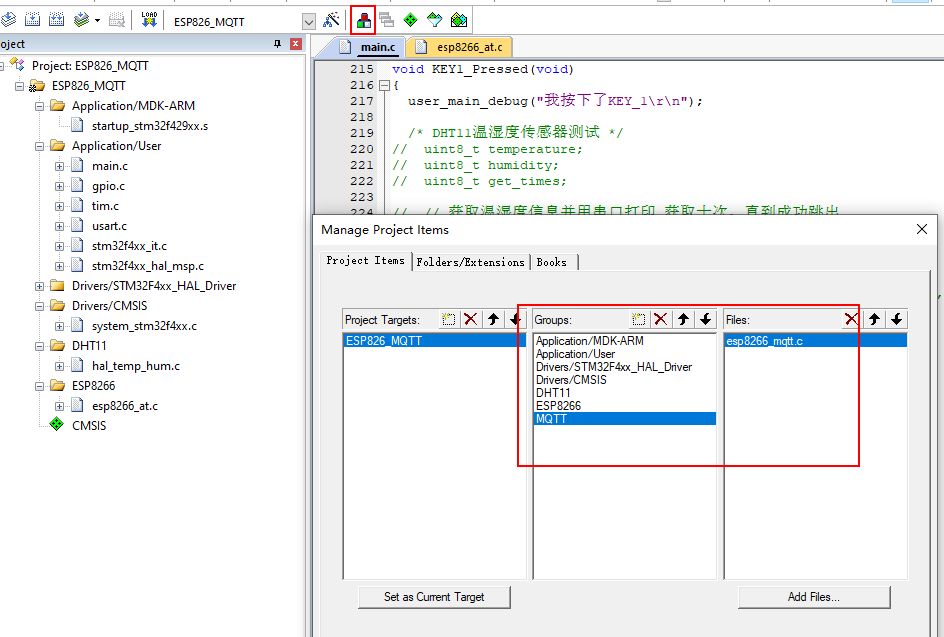Open the Batch Build dropdown arrow
The width and height of the screenshot is (944, 637).
[98, 21]
